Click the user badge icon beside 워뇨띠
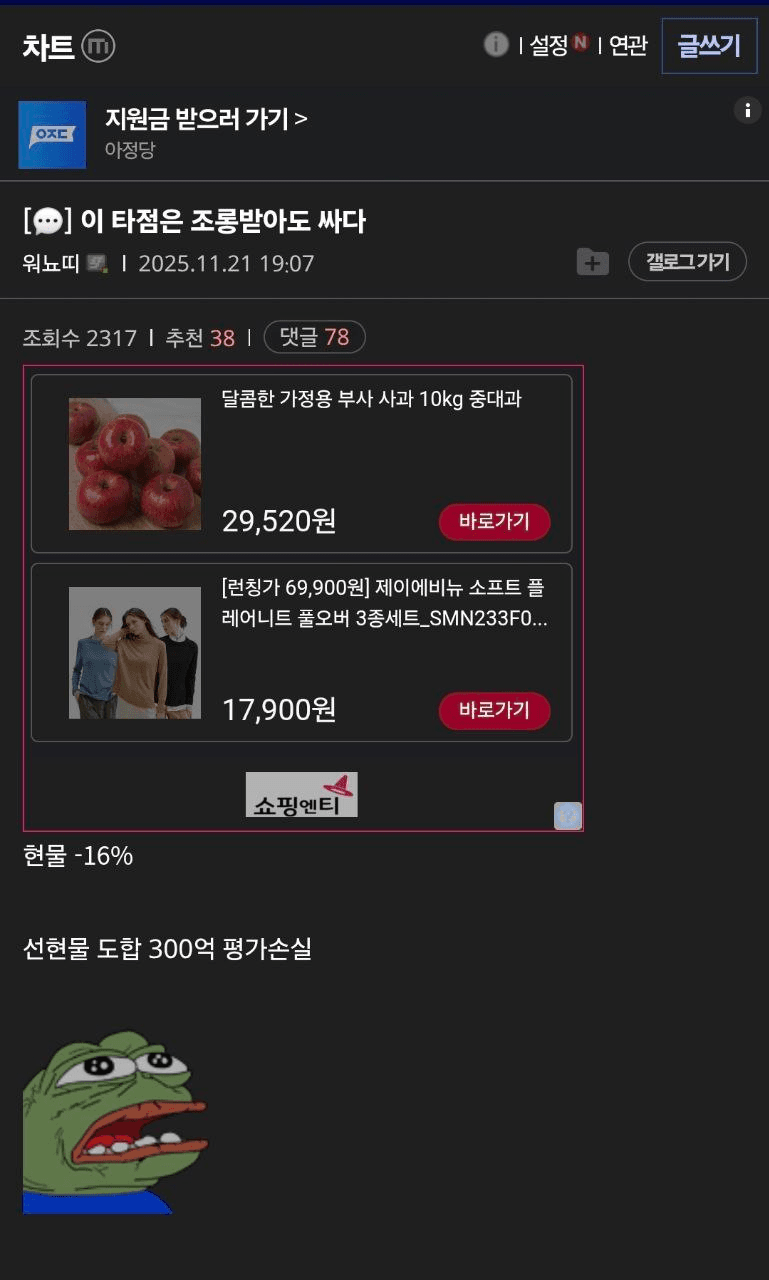 point(97,264)
